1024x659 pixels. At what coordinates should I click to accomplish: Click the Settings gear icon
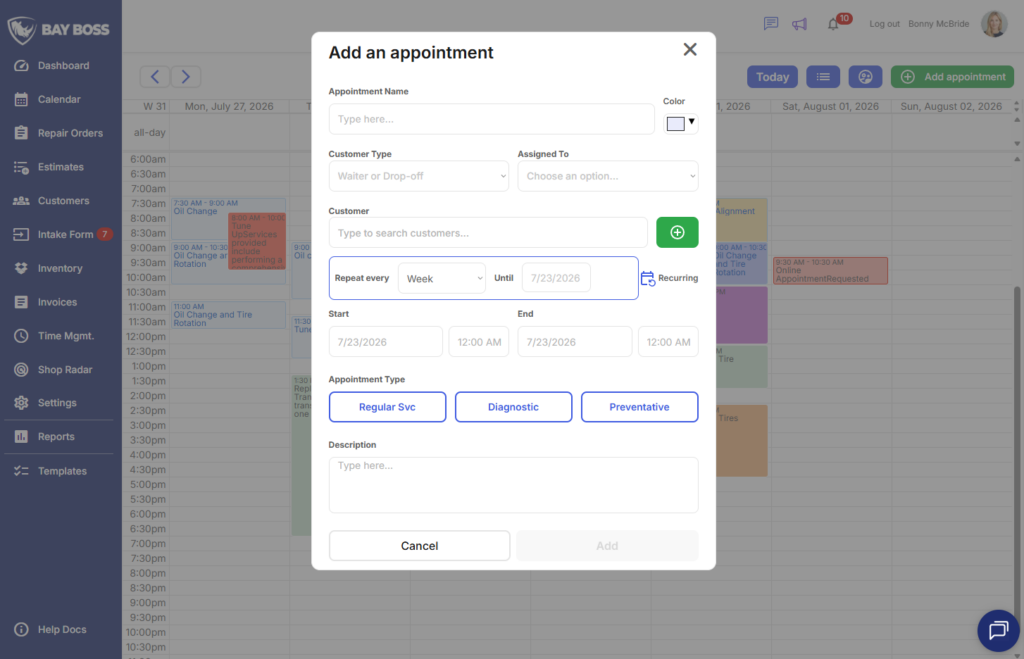tap(21, 403)
